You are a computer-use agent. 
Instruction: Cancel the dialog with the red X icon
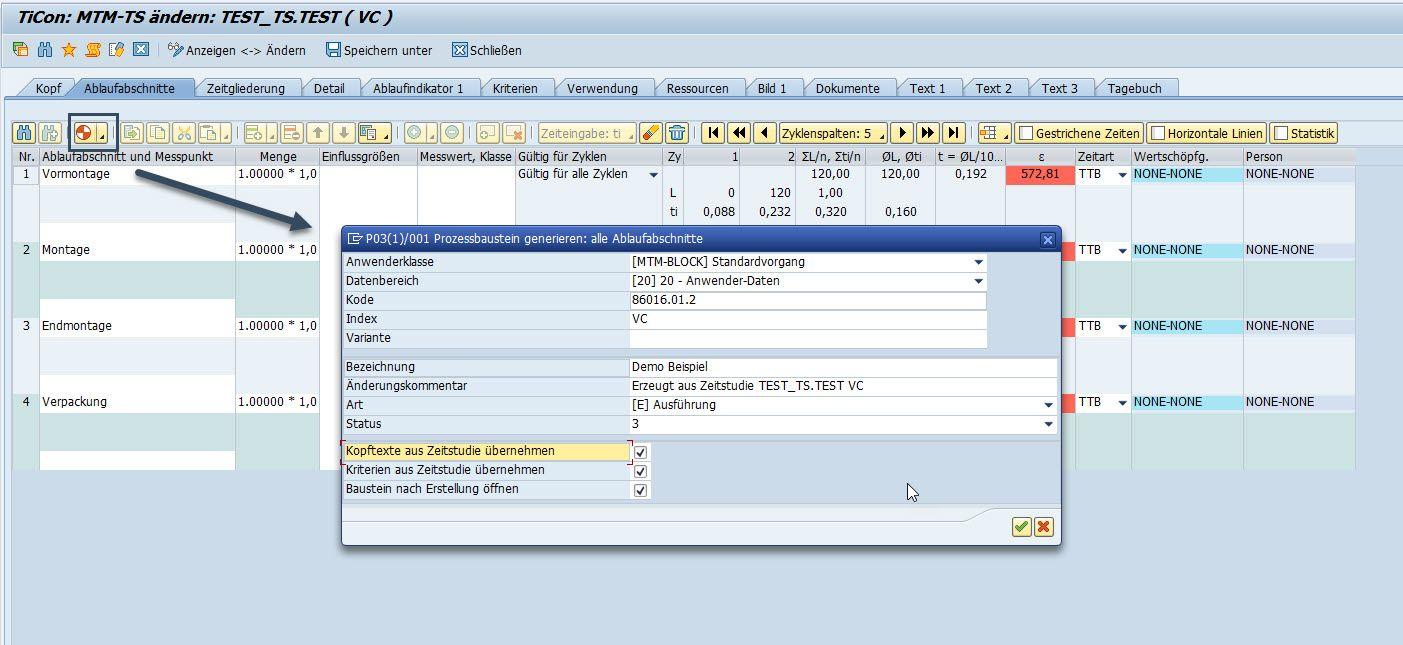(x=1043, y=527)
